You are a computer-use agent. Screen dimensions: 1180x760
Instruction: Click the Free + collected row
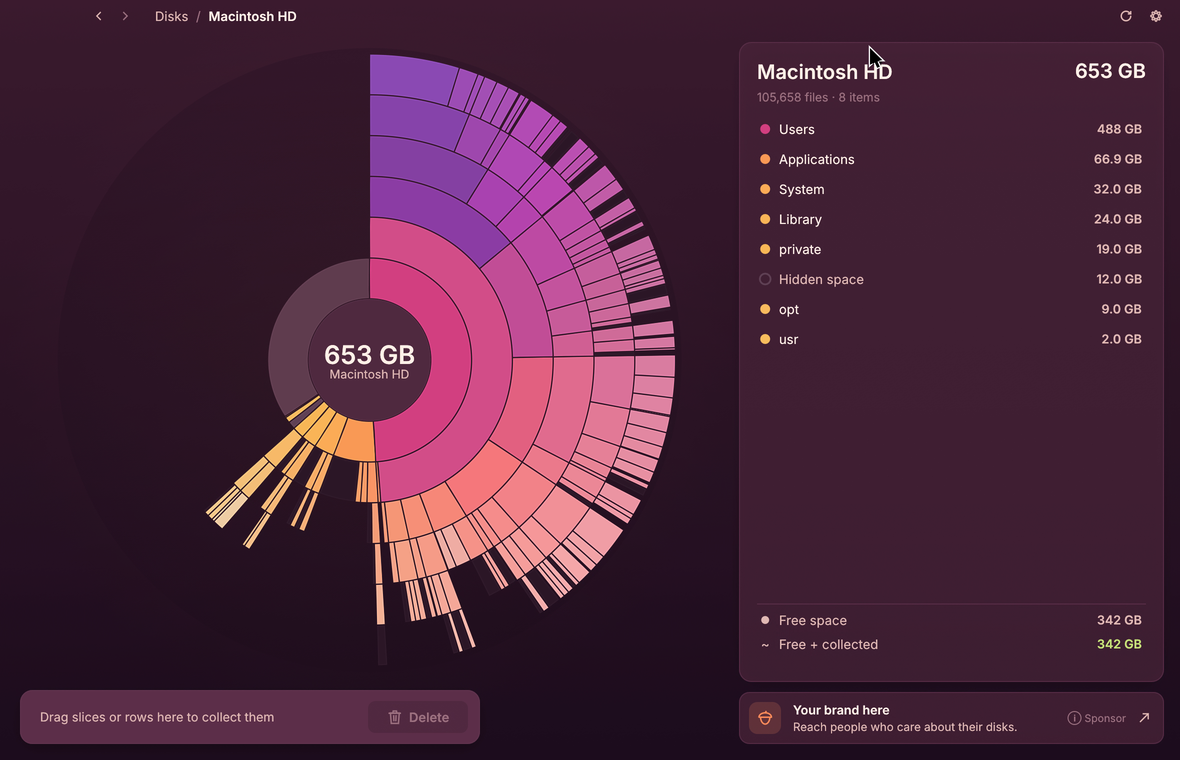pos(951,645)
